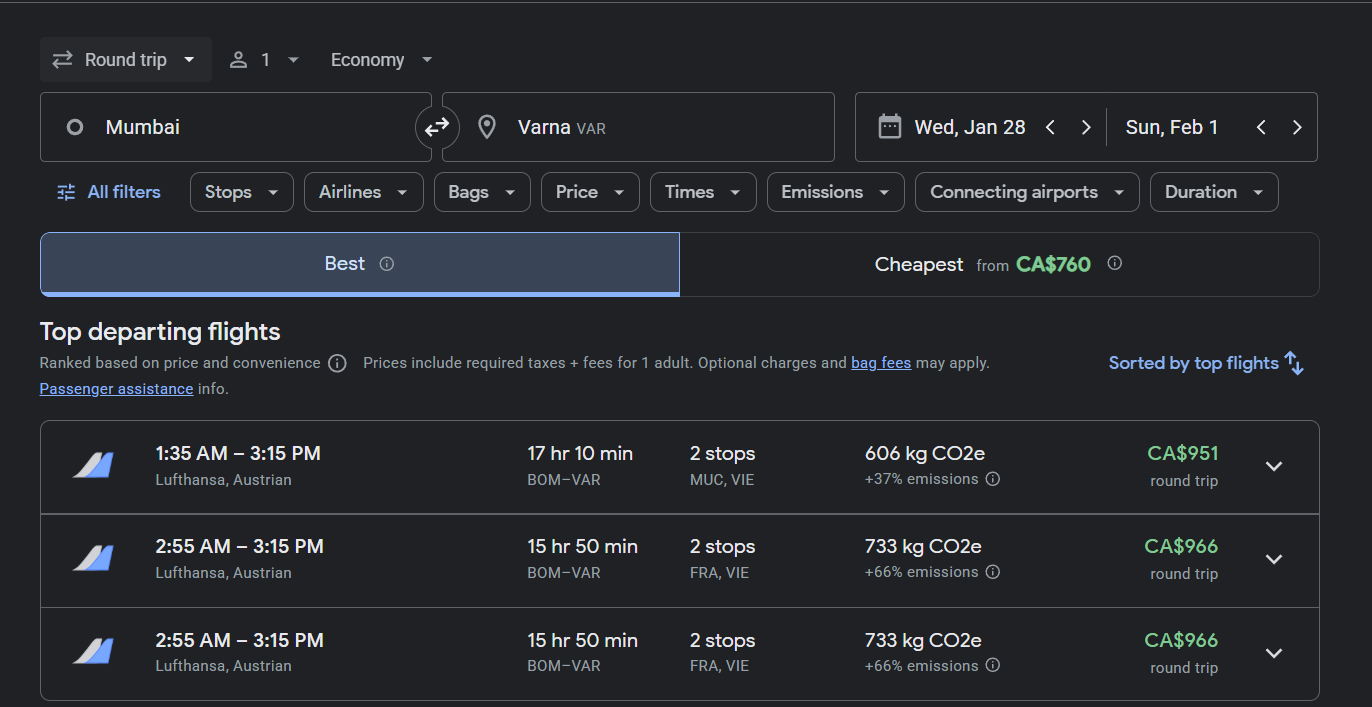The height and width of the screenshot is (707, 1372).
Task: Click info icon beside +37% emissions
Action: click(993, 479)
